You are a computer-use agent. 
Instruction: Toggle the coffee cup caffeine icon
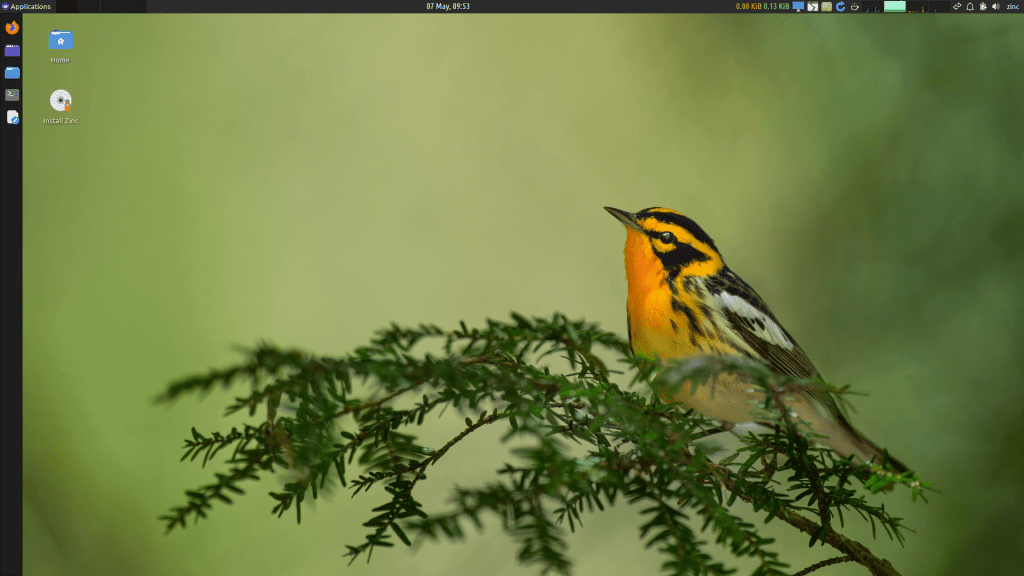click(855, 6)
